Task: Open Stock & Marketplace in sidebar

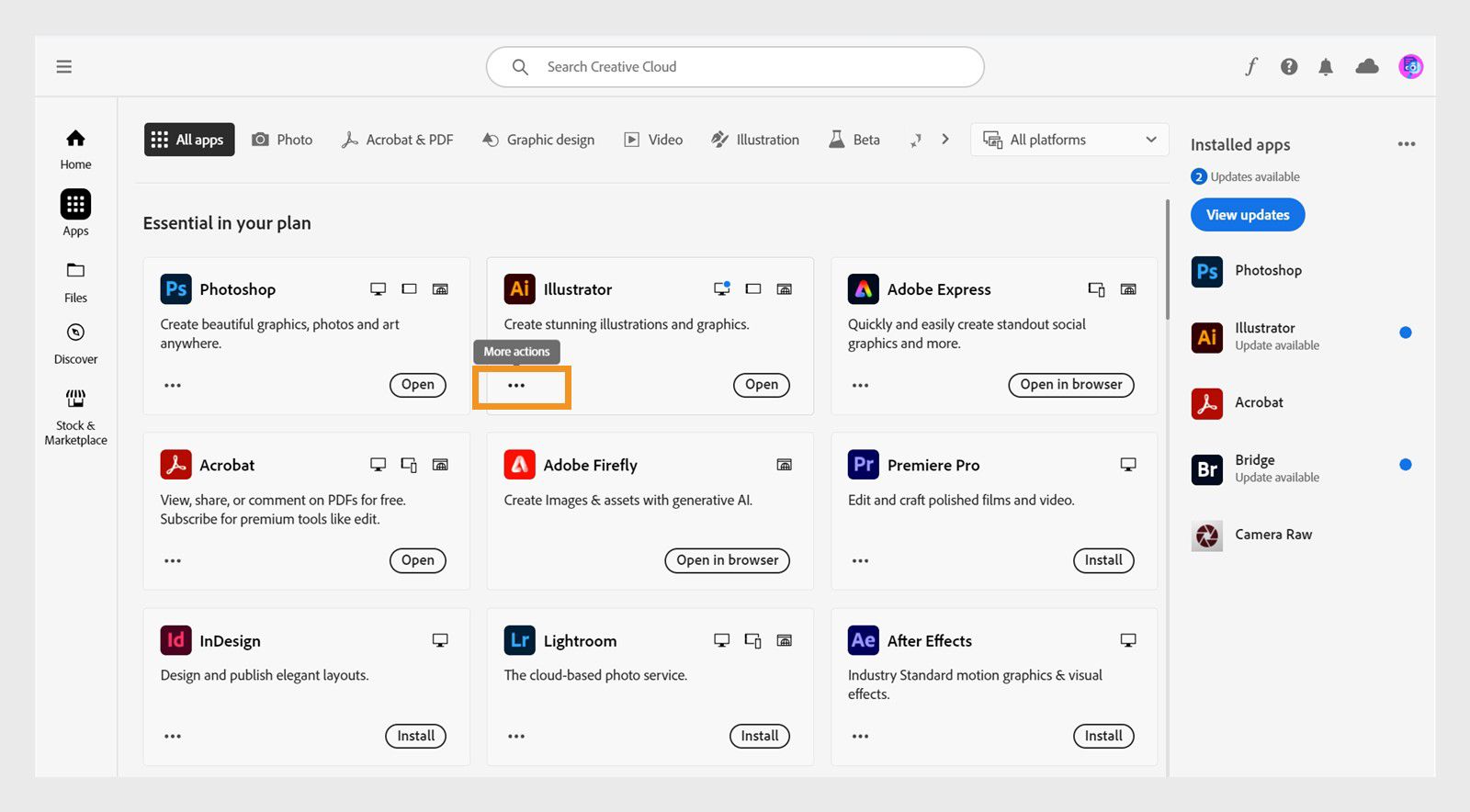Action: coord(75,417)
